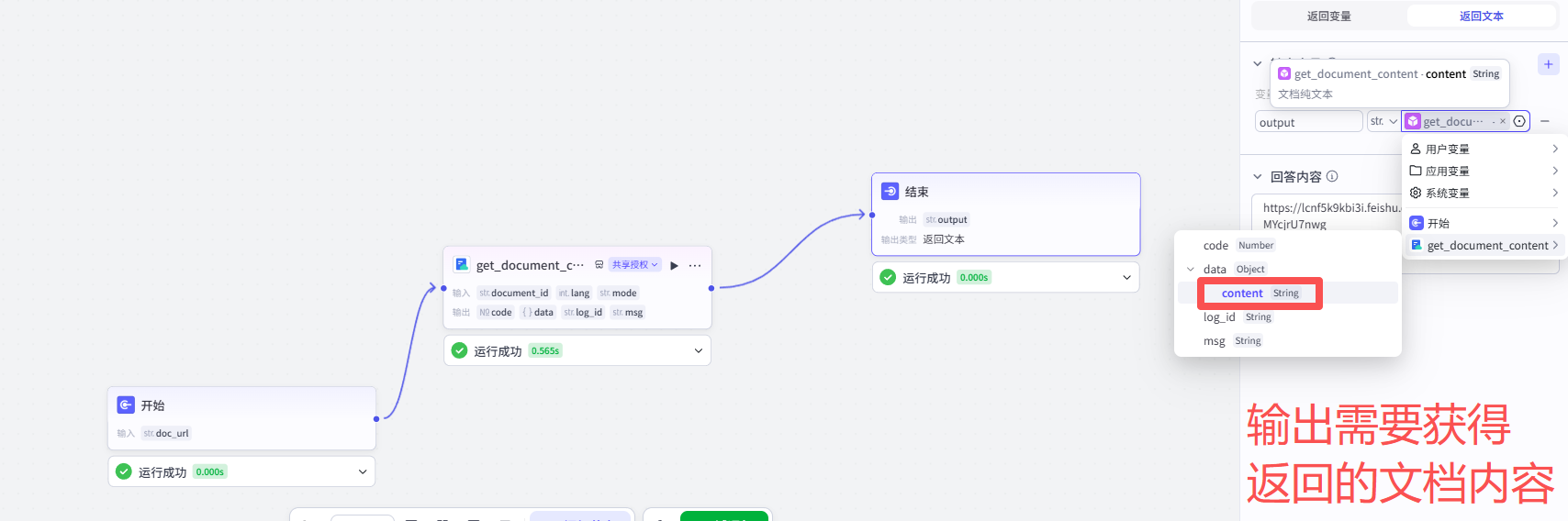
Task: Click the code output tag on node
Action: point(496,313)
